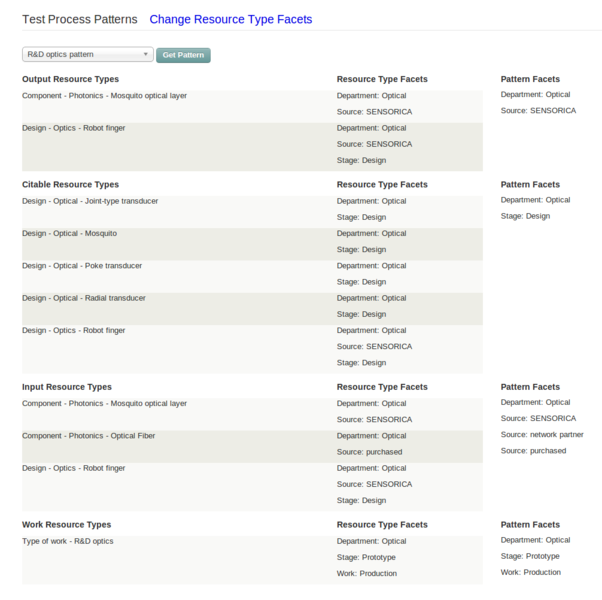
Task: Click the Citable Resource Types heading
Action: coord(70,185)
